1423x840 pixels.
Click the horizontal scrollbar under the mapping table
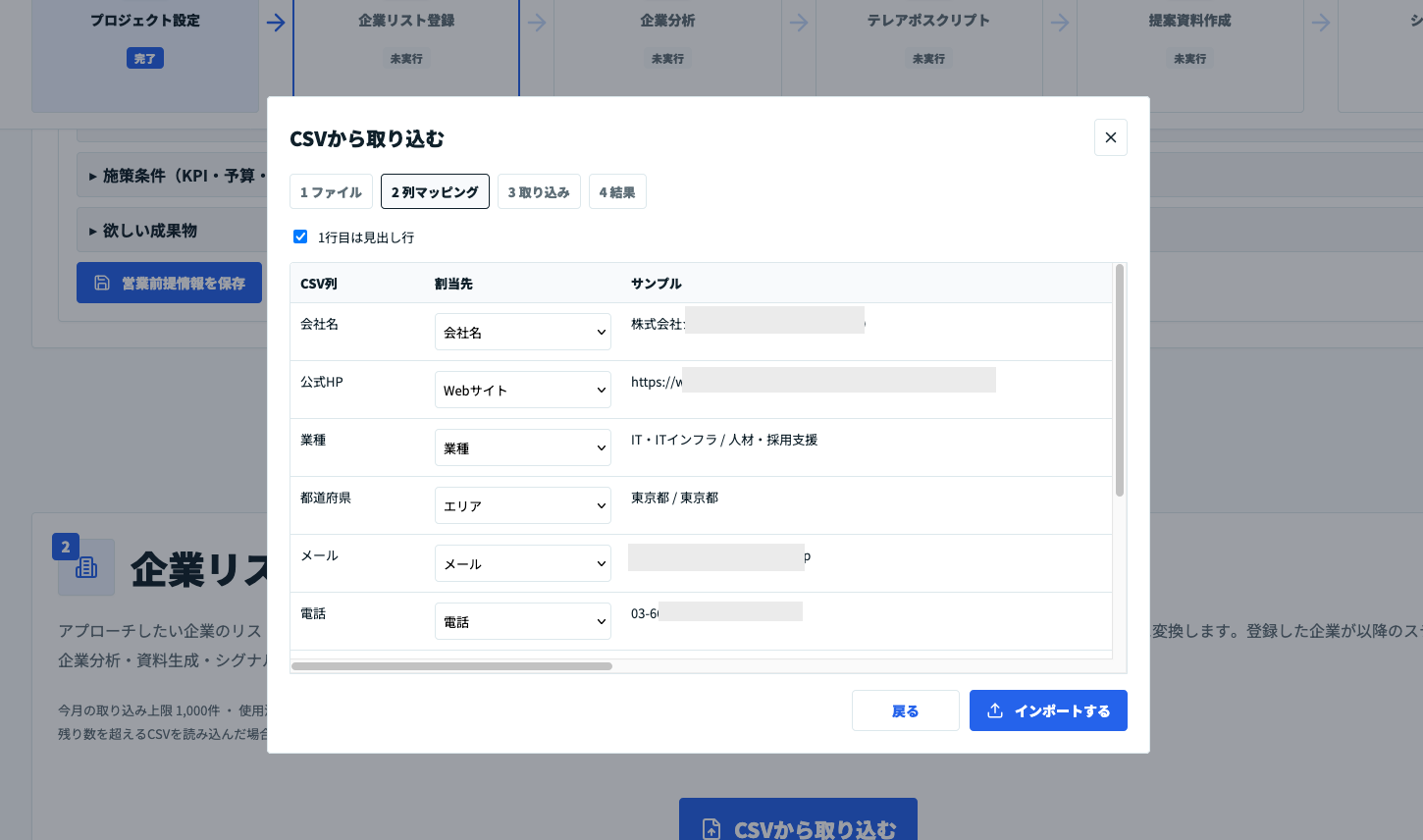(x=451, y=666)
